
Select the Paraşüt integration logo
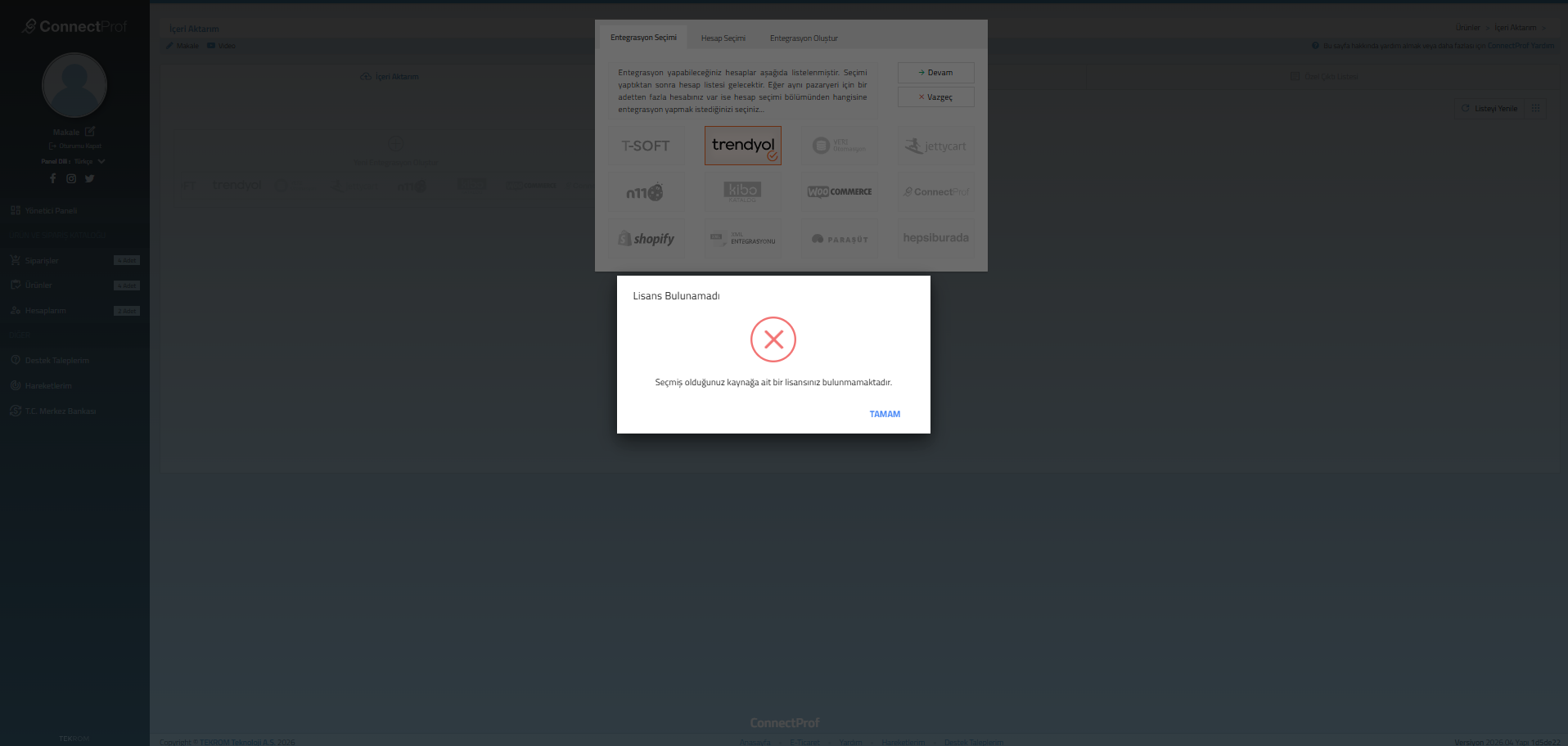click(839, 239)
